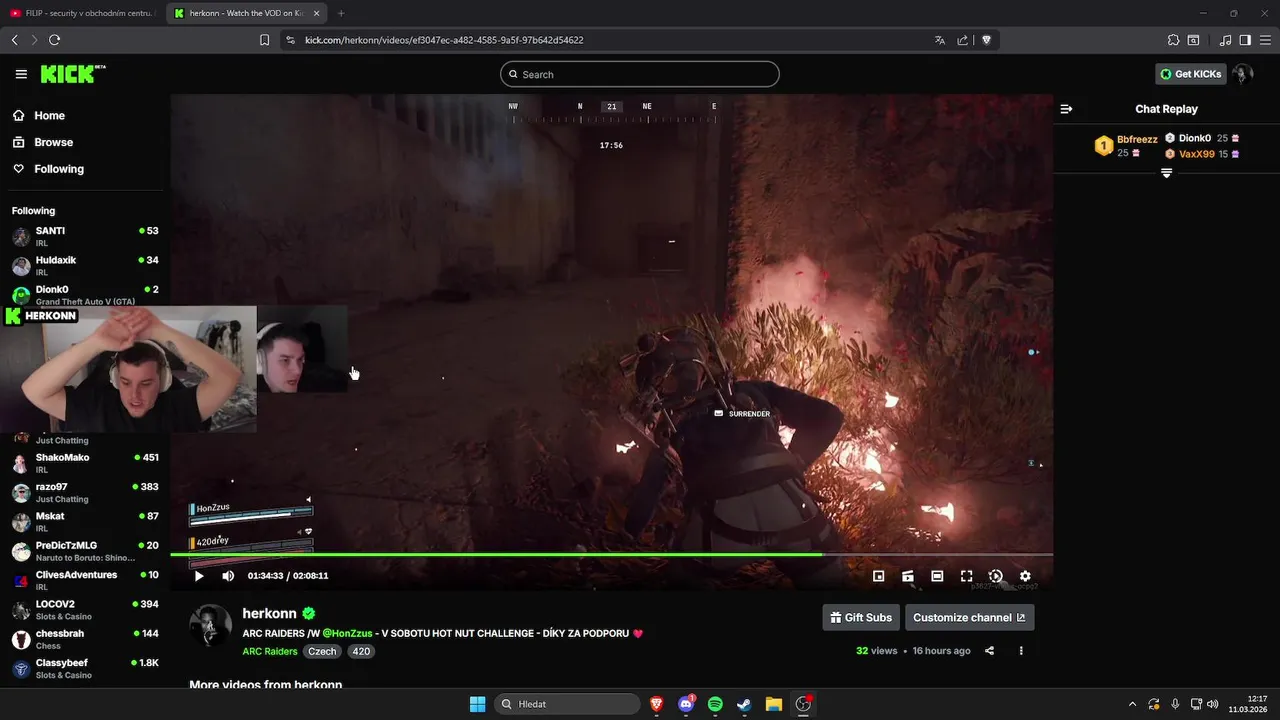The image size is (1280, 720).
Task: Open the PreDicTzMLG channel in sidebar
Action: 85,551
